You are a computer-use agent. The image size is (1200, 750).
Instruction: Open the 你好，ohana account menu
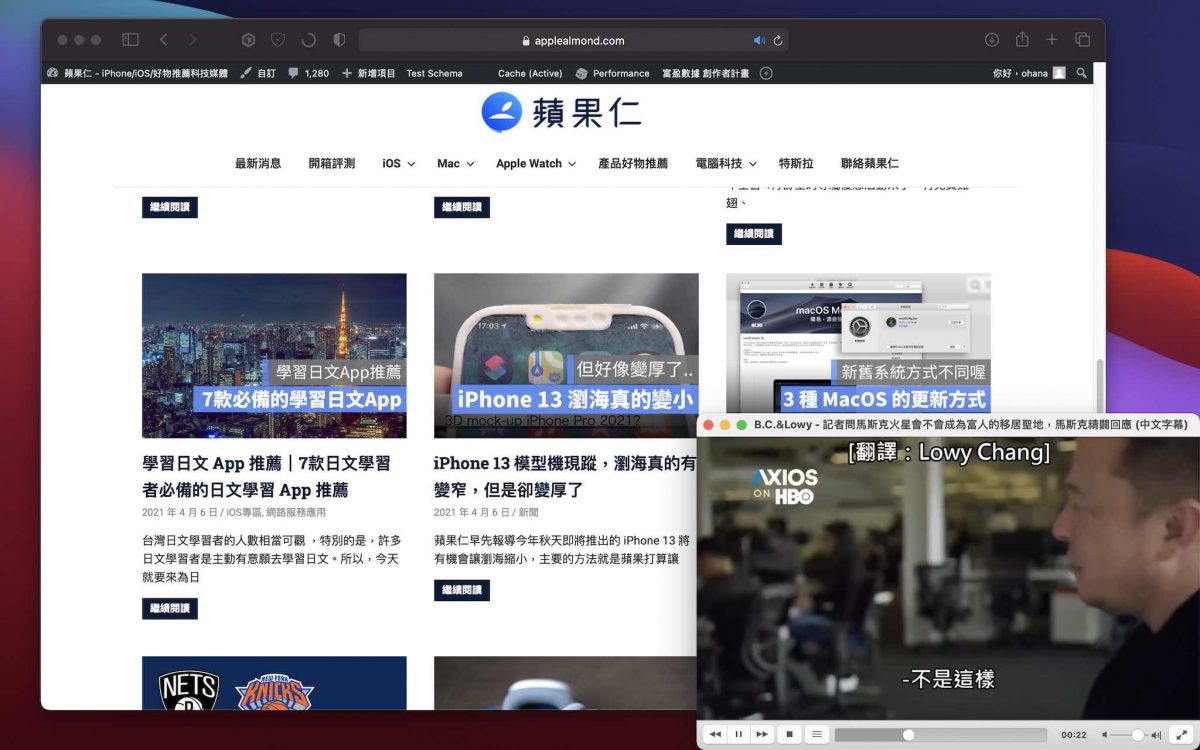1028,73
